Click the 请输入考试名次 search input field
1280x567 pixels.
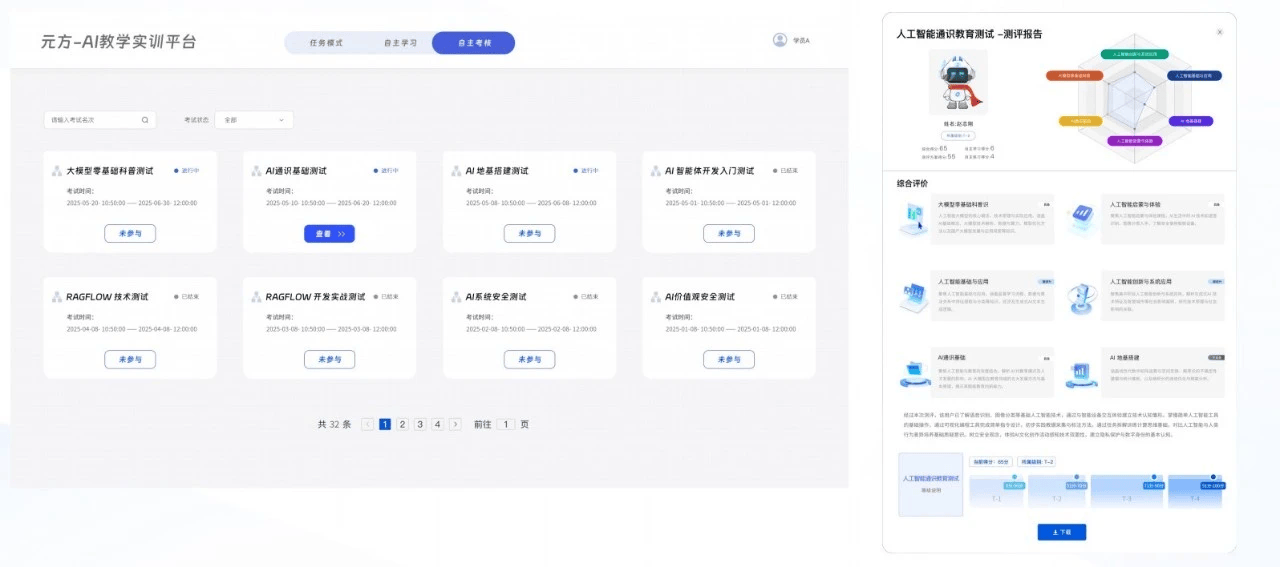[x=100, y=120]
